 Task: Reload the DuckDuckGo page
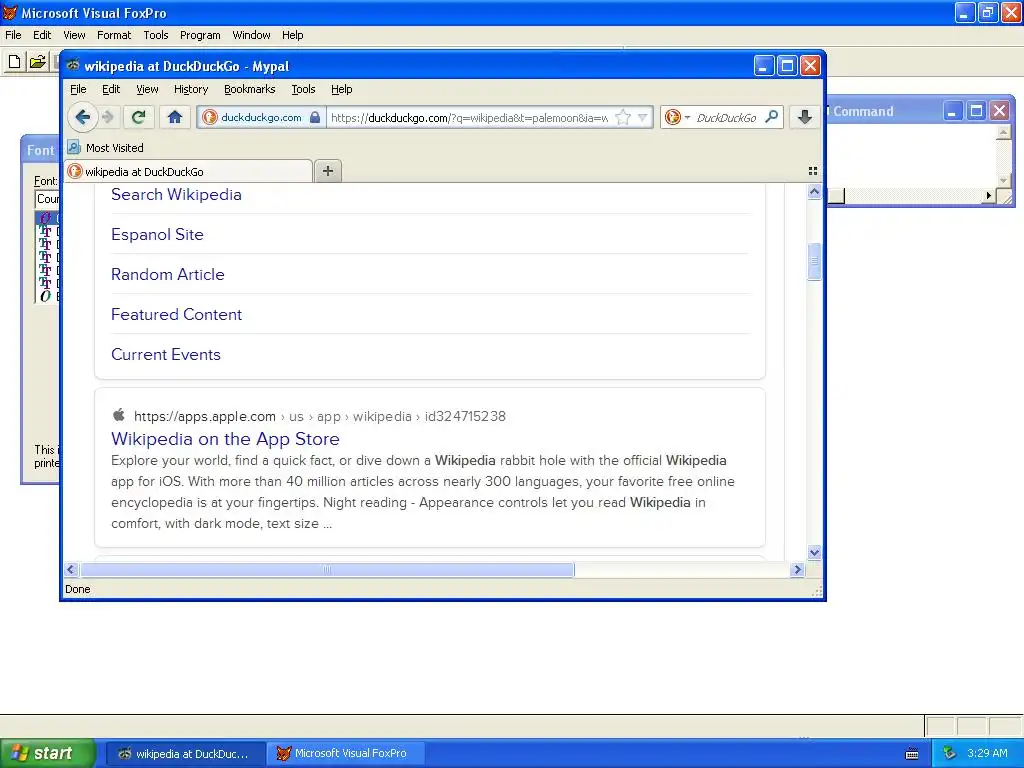coord(138,117)
